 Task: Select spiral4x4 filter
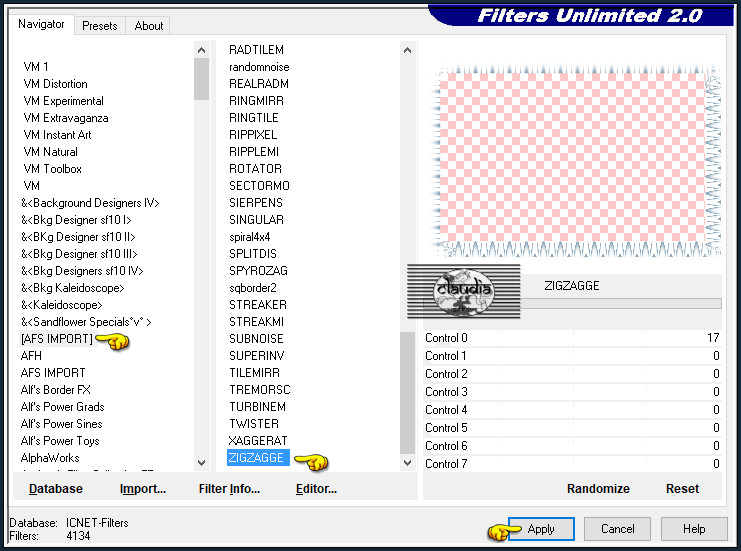(250, 237)
